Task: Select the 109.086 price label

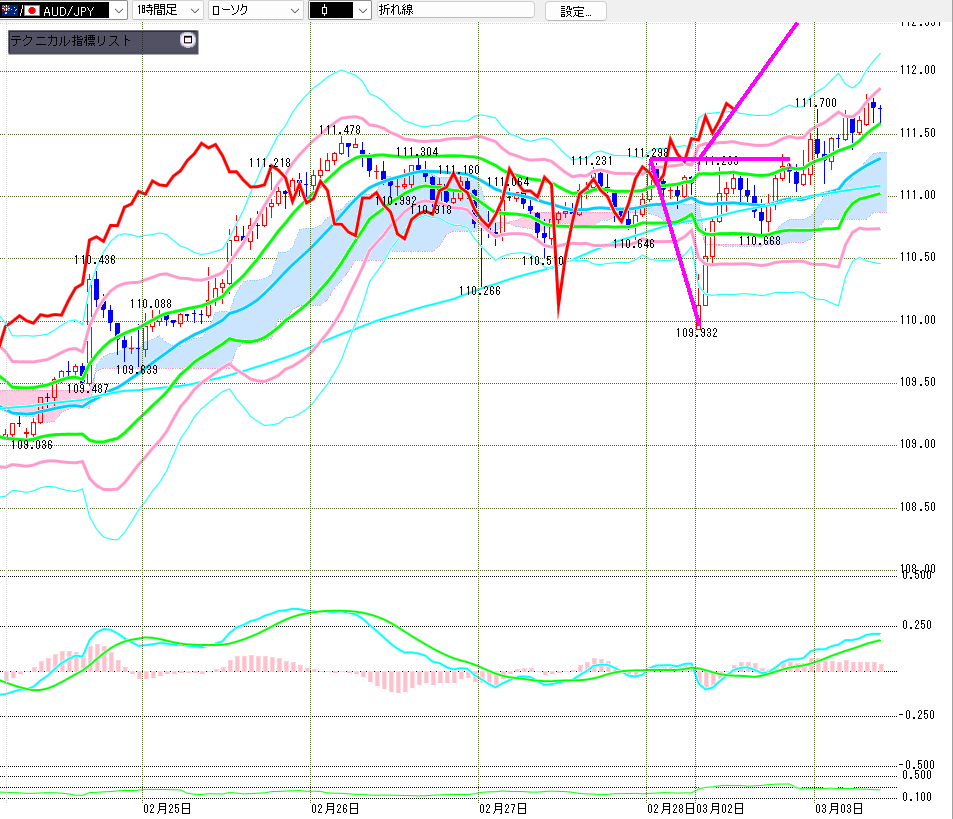Action: [x=32, y=445]
